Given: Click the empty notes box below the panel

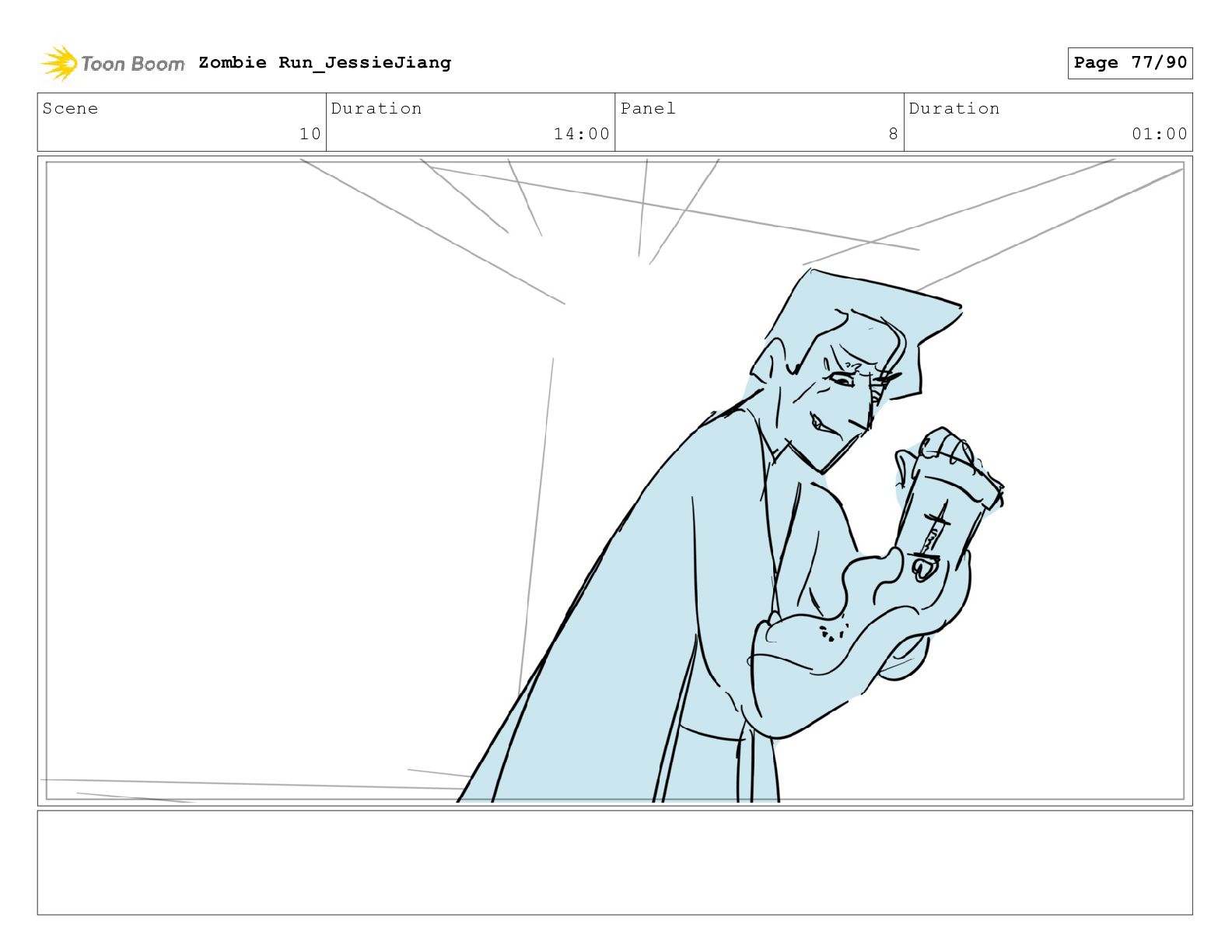Looking at the screenshot, I should [614, 863].
